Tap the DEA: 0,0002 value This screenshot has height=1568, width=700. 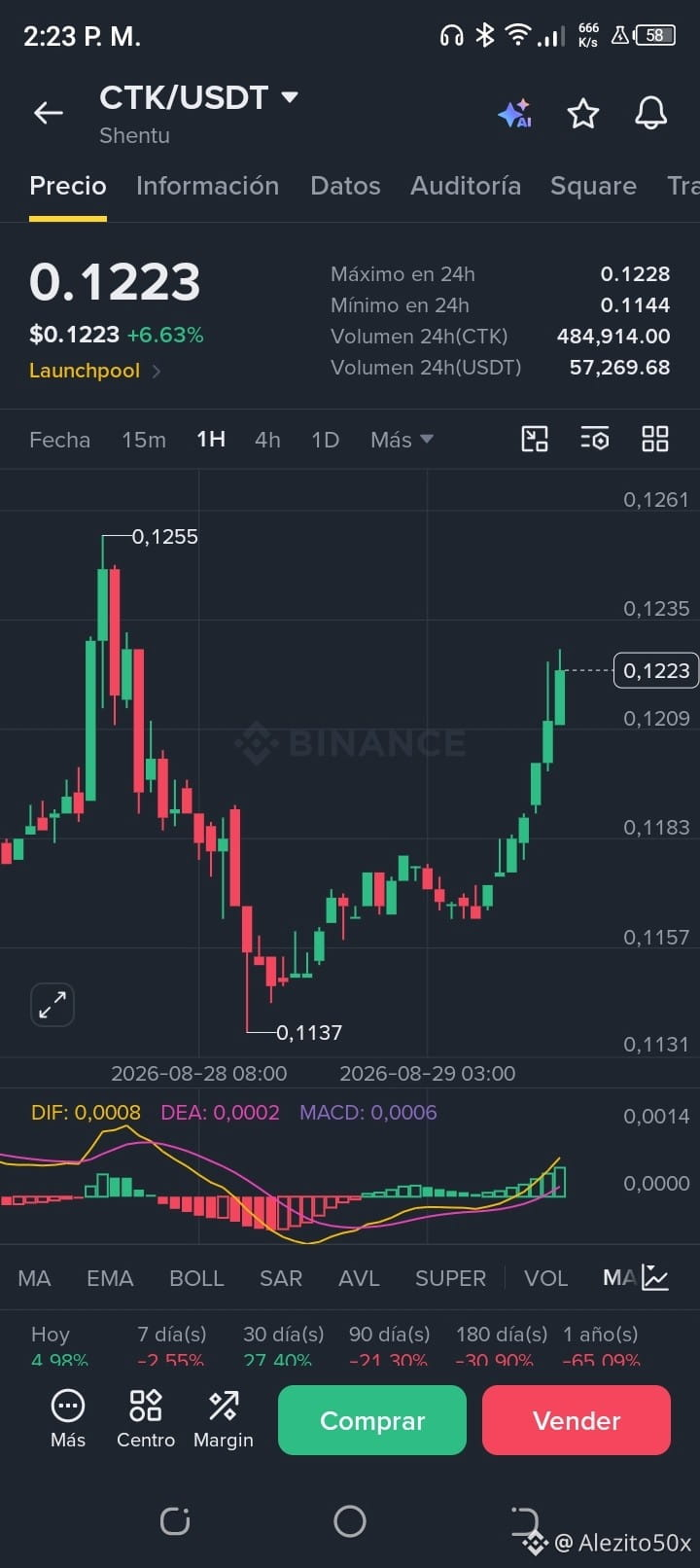point(220,1112)
